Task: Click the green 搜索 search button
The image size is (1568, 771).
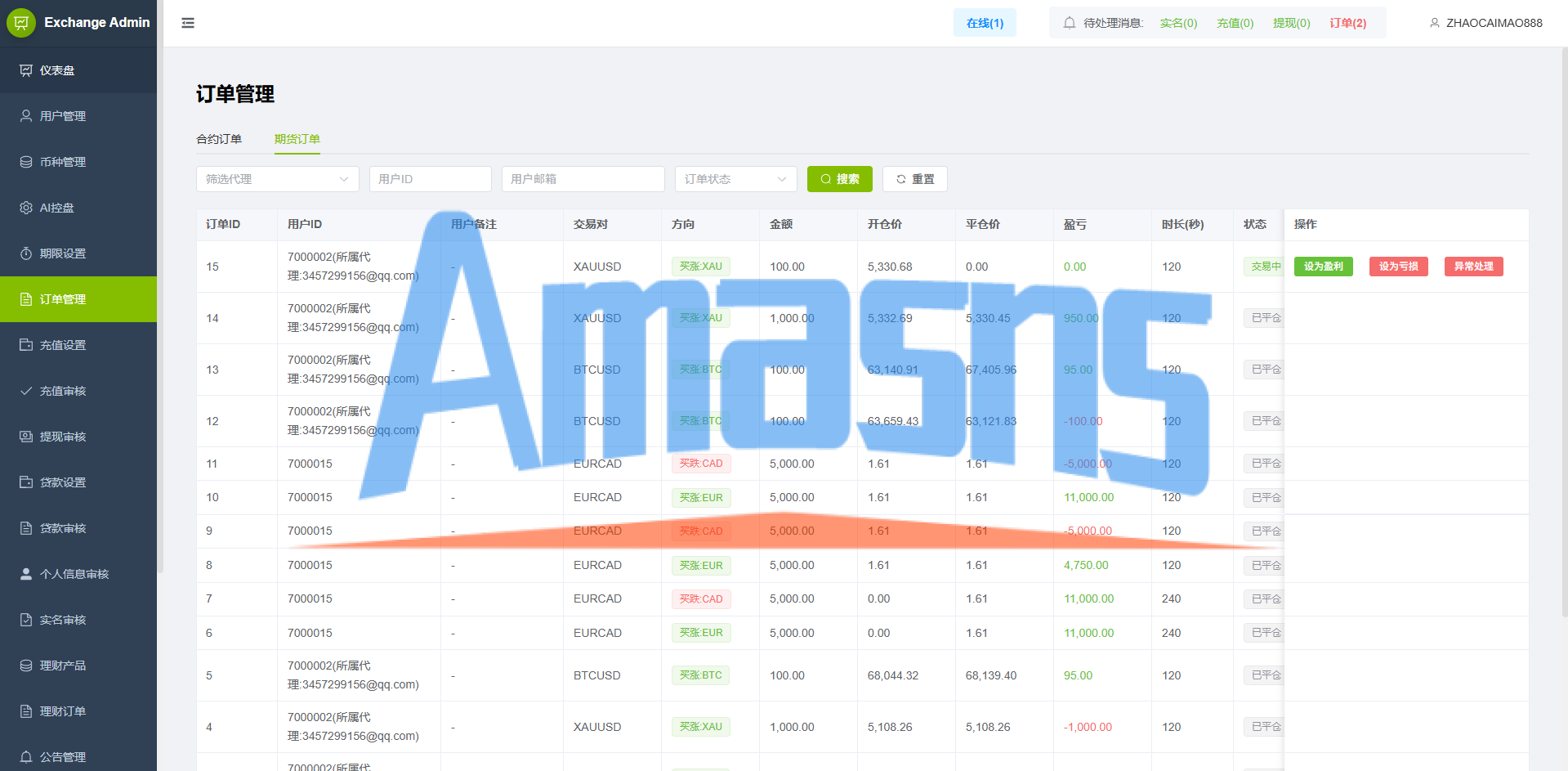Action: (x=840, y=179)
